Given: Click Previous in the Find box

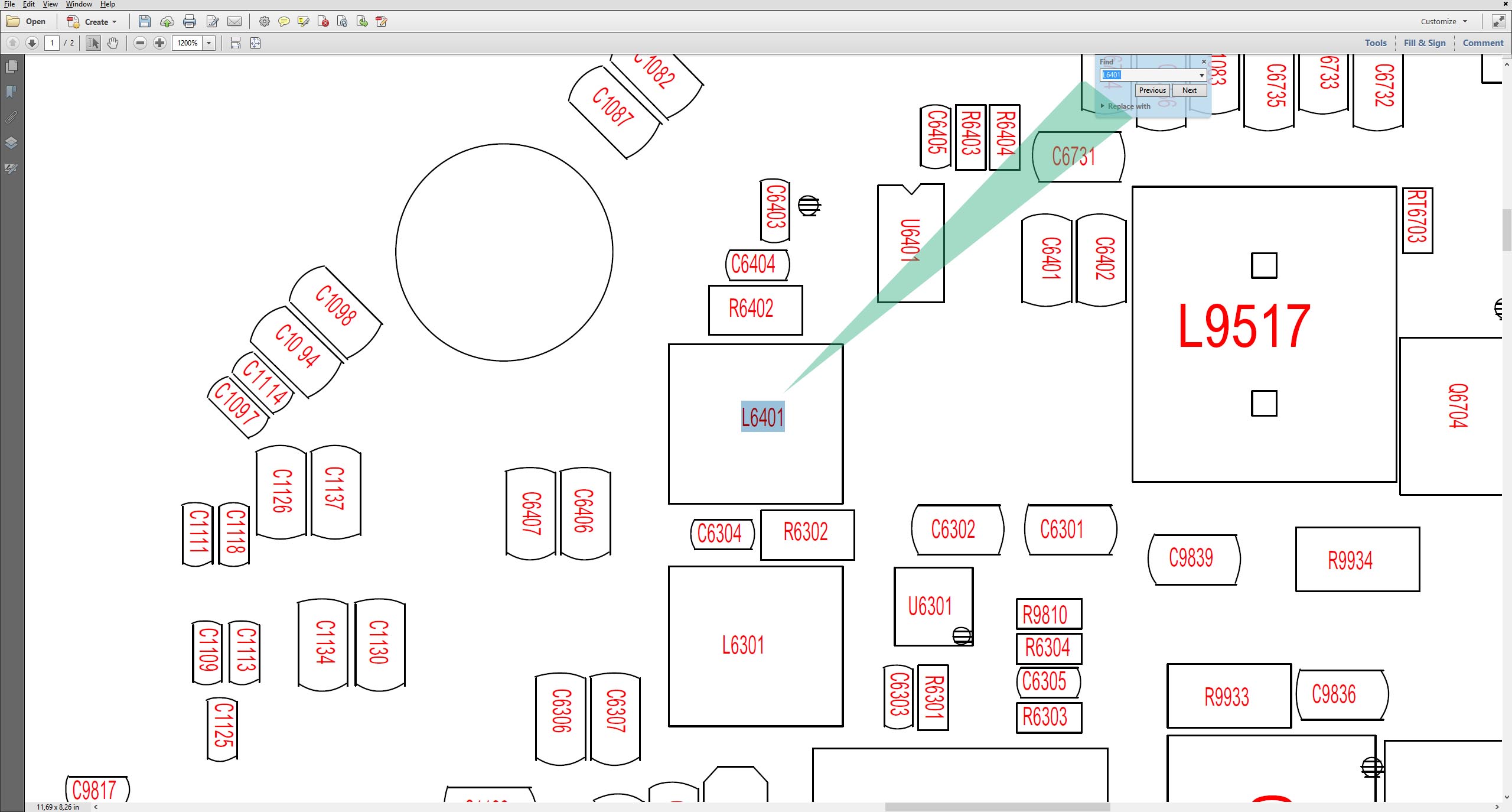Looking at the screenshot, I should click(x=1152, y=90).
